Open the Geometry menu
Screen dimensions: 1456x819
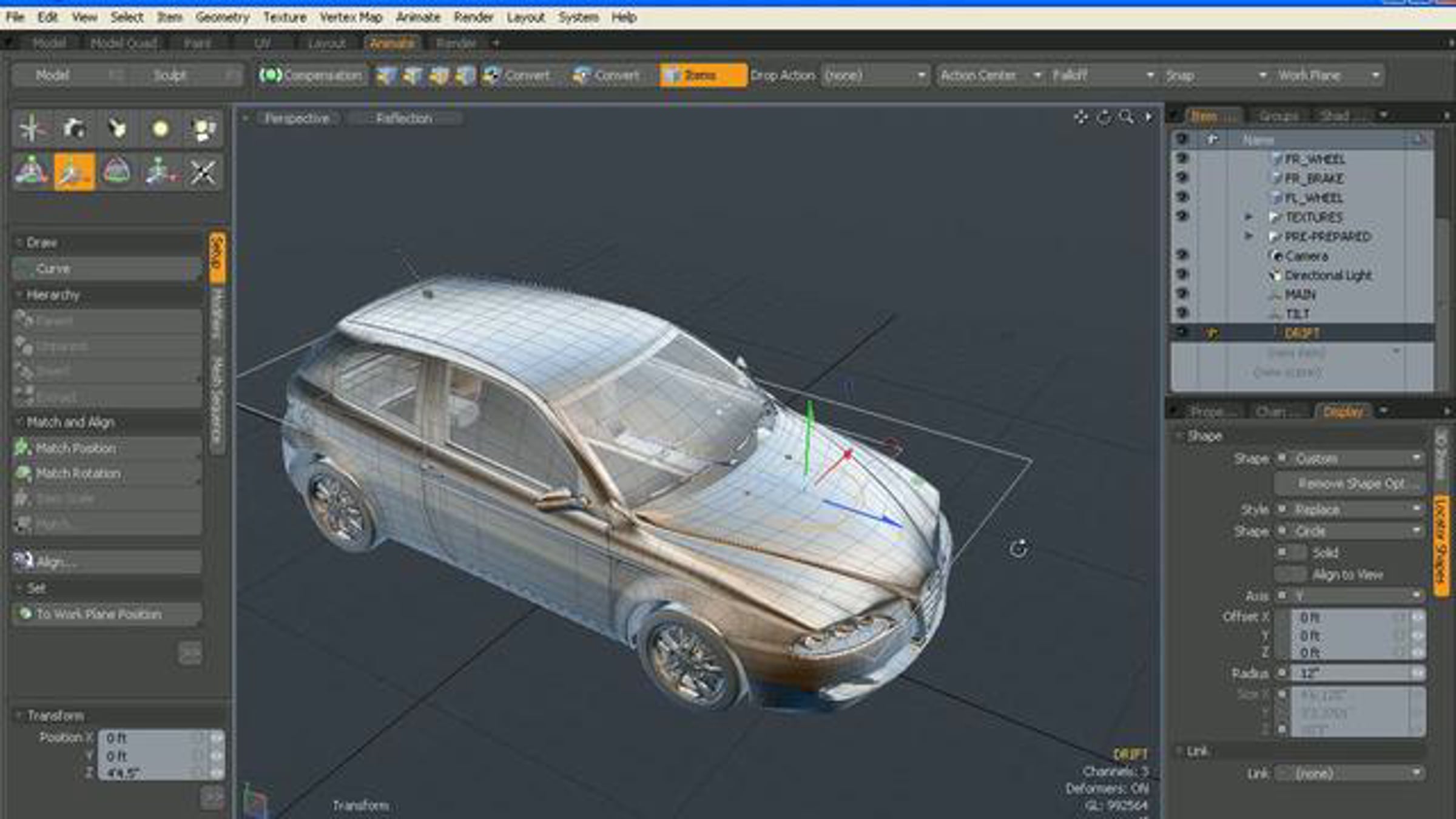pyautogui.click(x=222, y=18)
